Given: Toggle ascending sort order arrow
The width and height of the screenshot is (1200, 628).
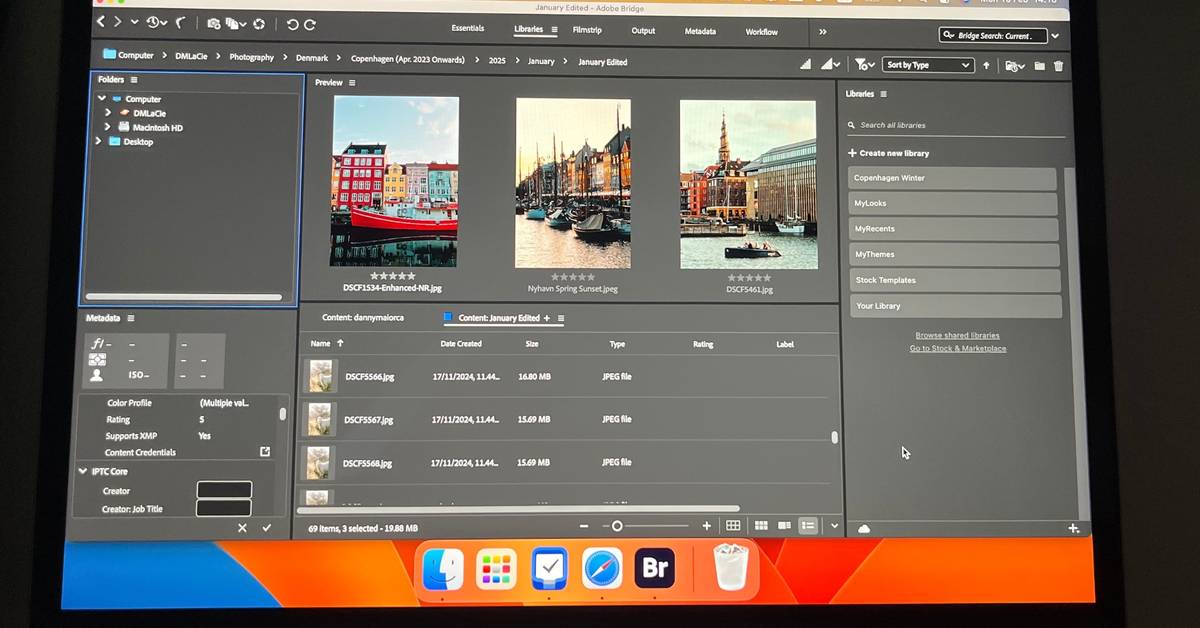Looking at the screenshot, I should 986,65.
